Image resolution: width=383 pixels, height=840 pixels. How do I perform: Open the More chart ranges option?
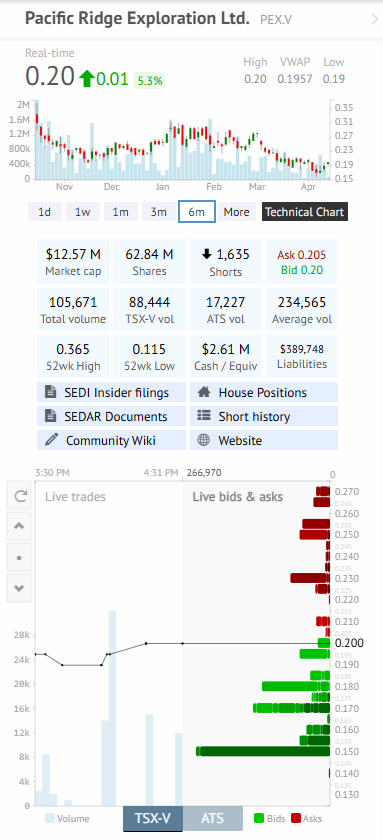tap(236, 212)
